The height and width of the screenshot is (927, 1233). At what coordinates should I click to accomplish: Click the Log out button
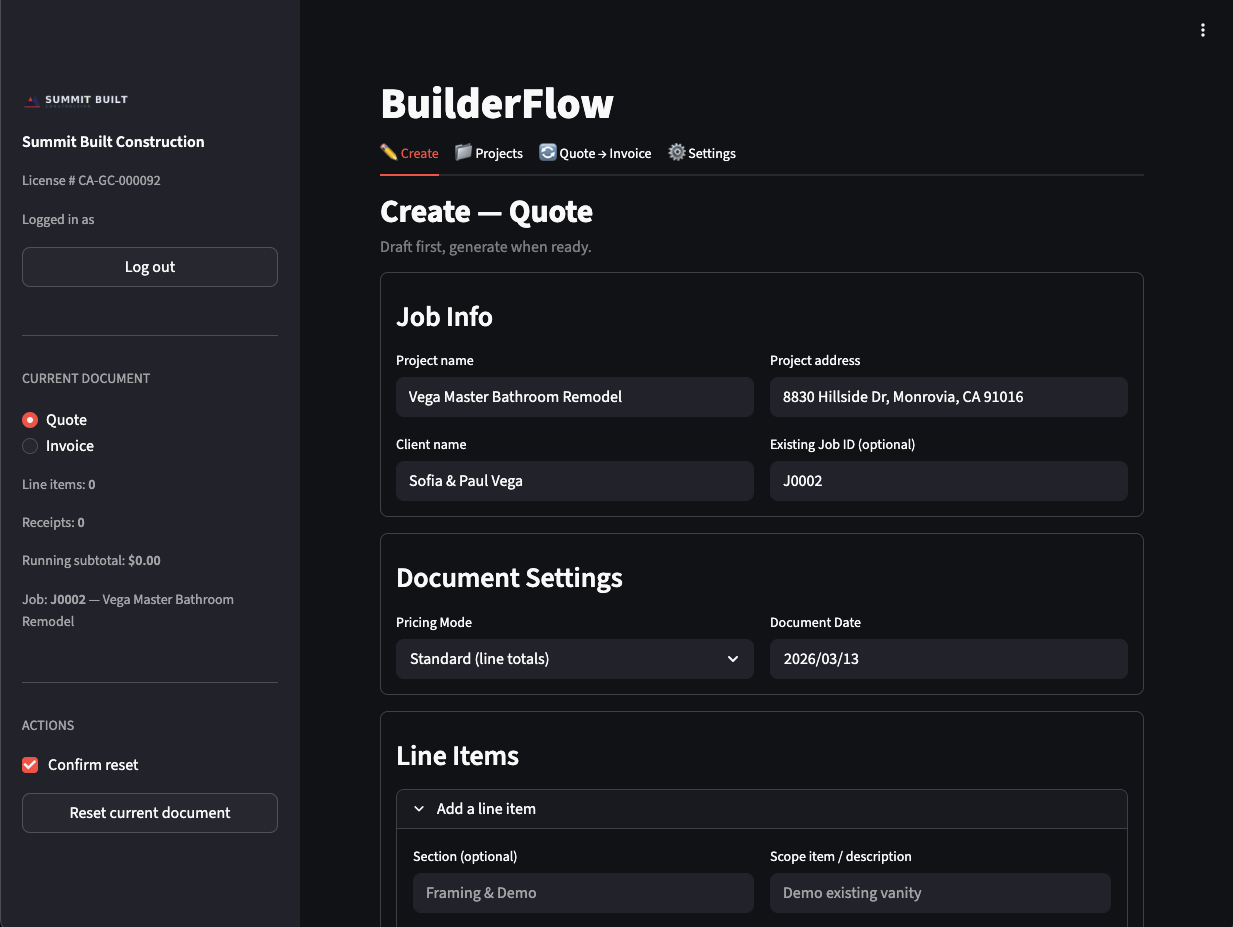pyautogui.click(x=149, y=266)
